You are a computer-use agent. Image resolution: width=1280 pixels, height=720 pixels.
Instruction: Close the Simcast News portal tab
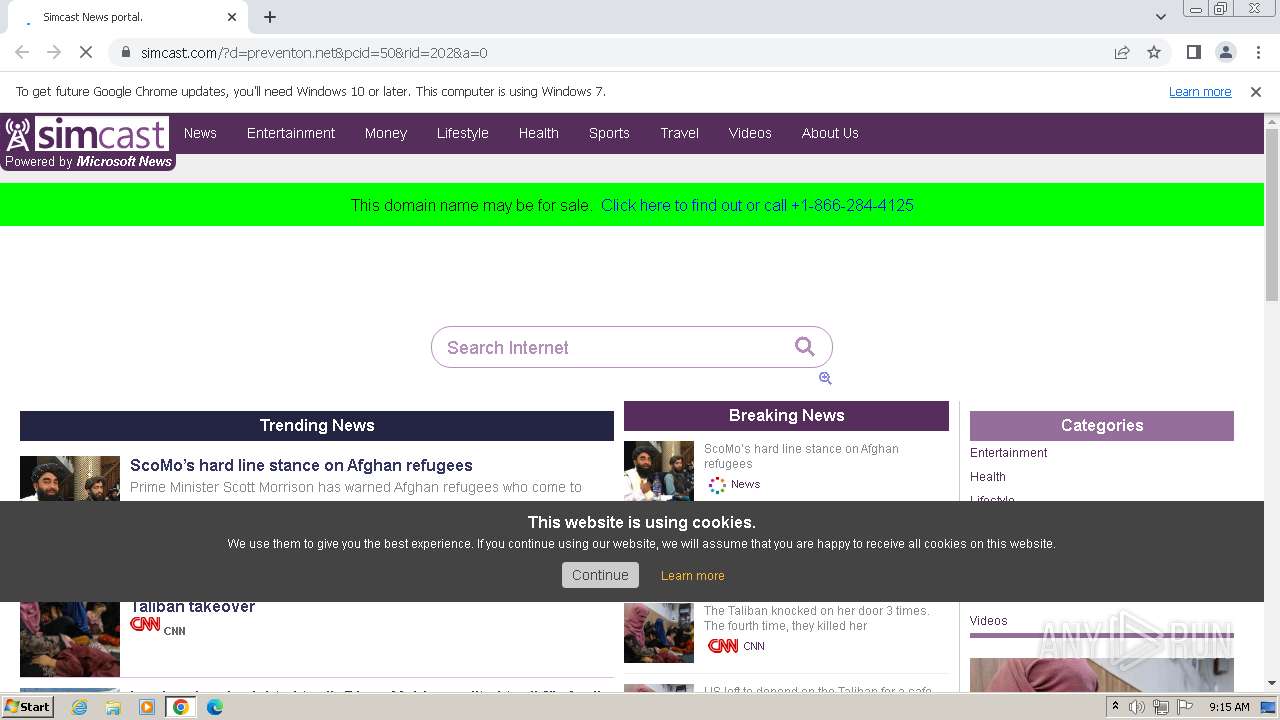232,17
